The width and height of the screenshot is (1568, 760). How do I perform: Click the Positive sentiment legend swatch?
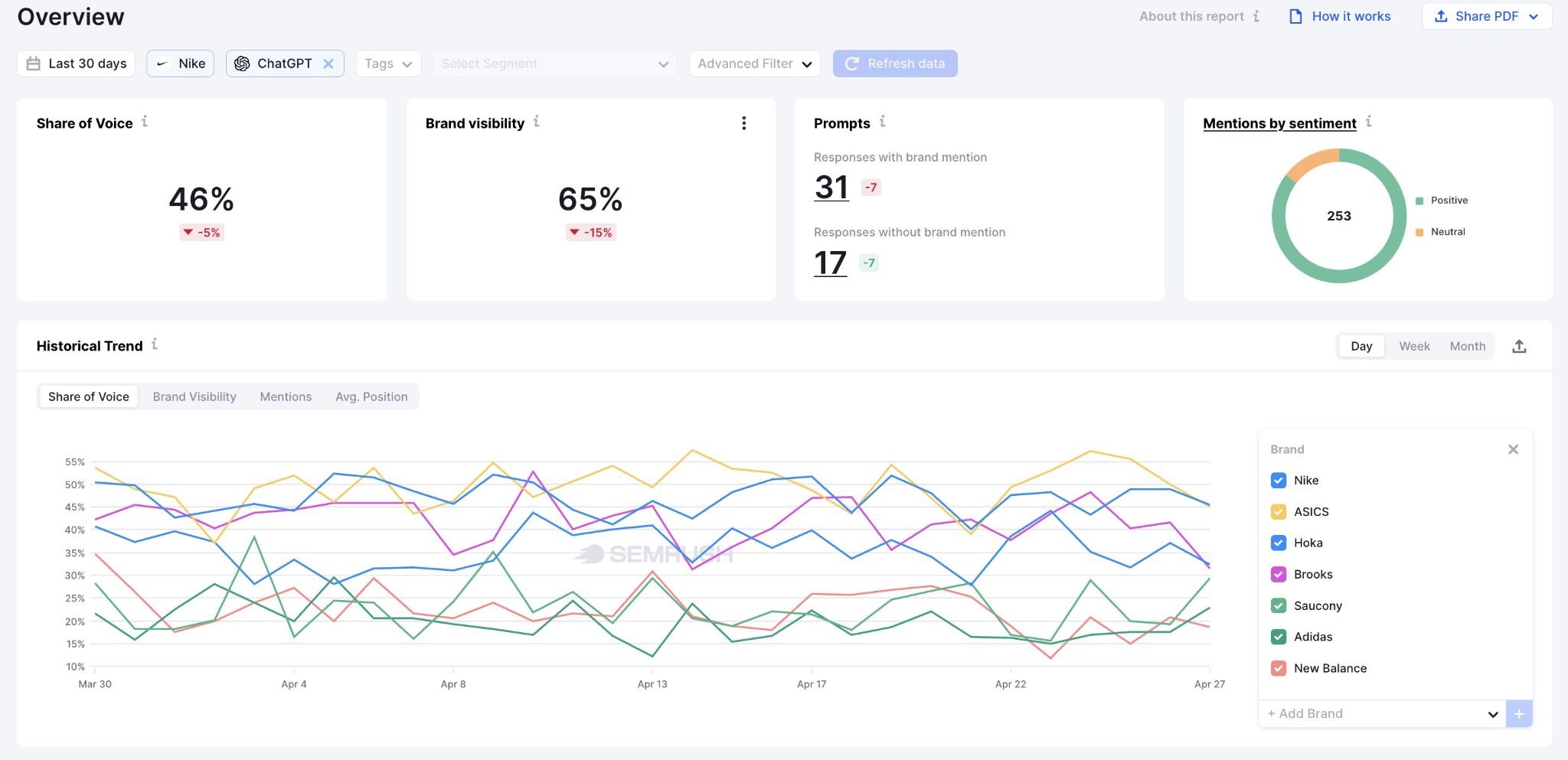(x=1419, y=201)
